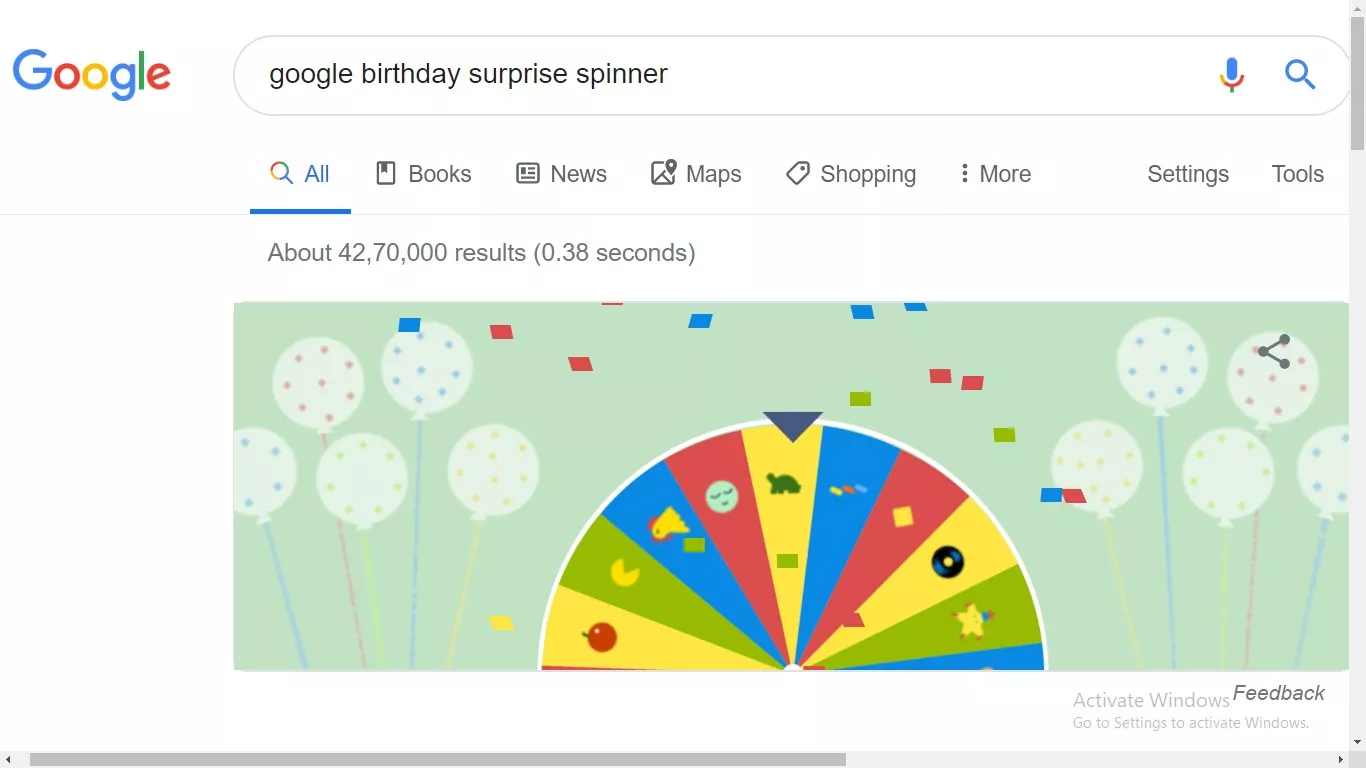Click the sleeping face icon on the red wedge
This screenshot has width=1366, height=768.
pos(721,496)
